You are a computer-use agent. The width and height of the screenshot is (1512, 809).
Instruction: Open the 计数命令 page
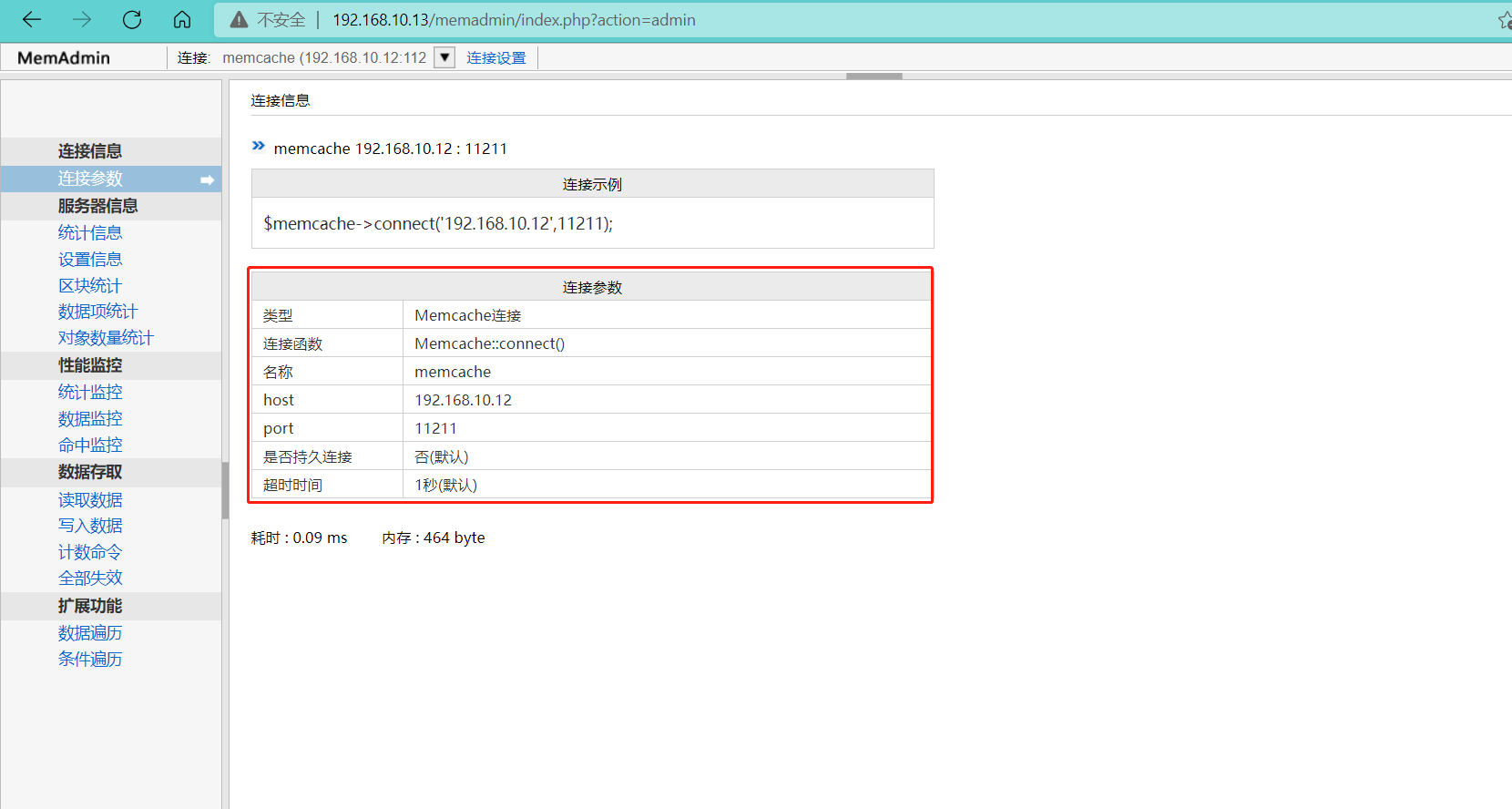(x=90, y=552)
